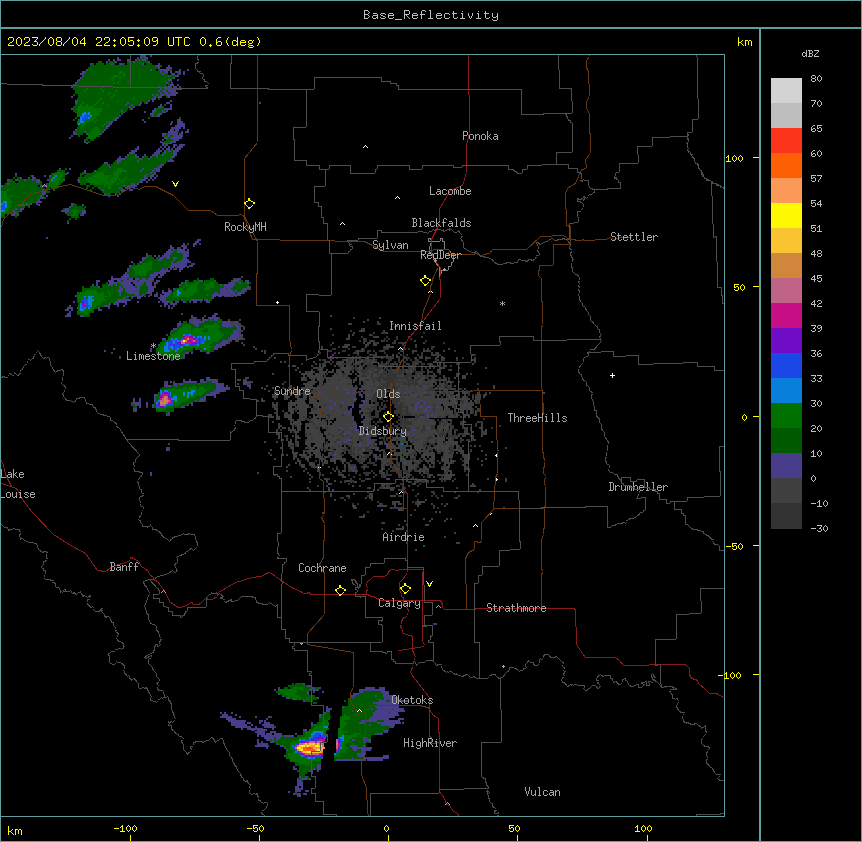Click the ThreeHills label
862x842 pixels.
pos(537,418)
